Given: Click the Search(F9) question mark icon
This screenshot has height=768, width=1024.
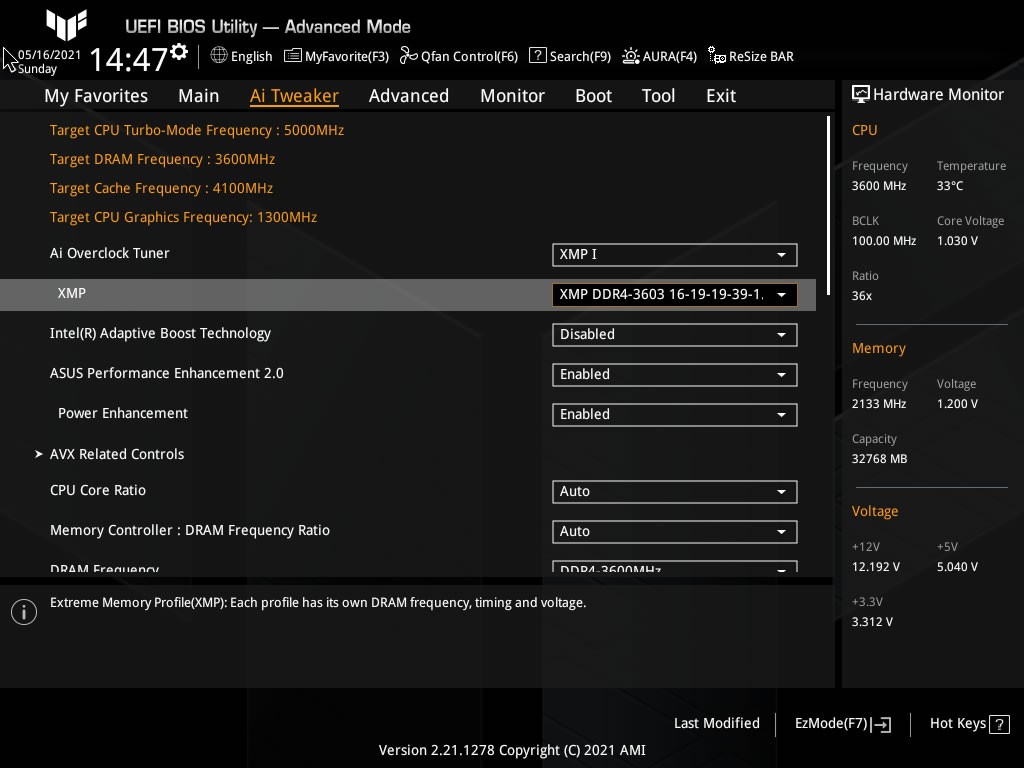Looking at the screenshot, I should tap(538, 56).
